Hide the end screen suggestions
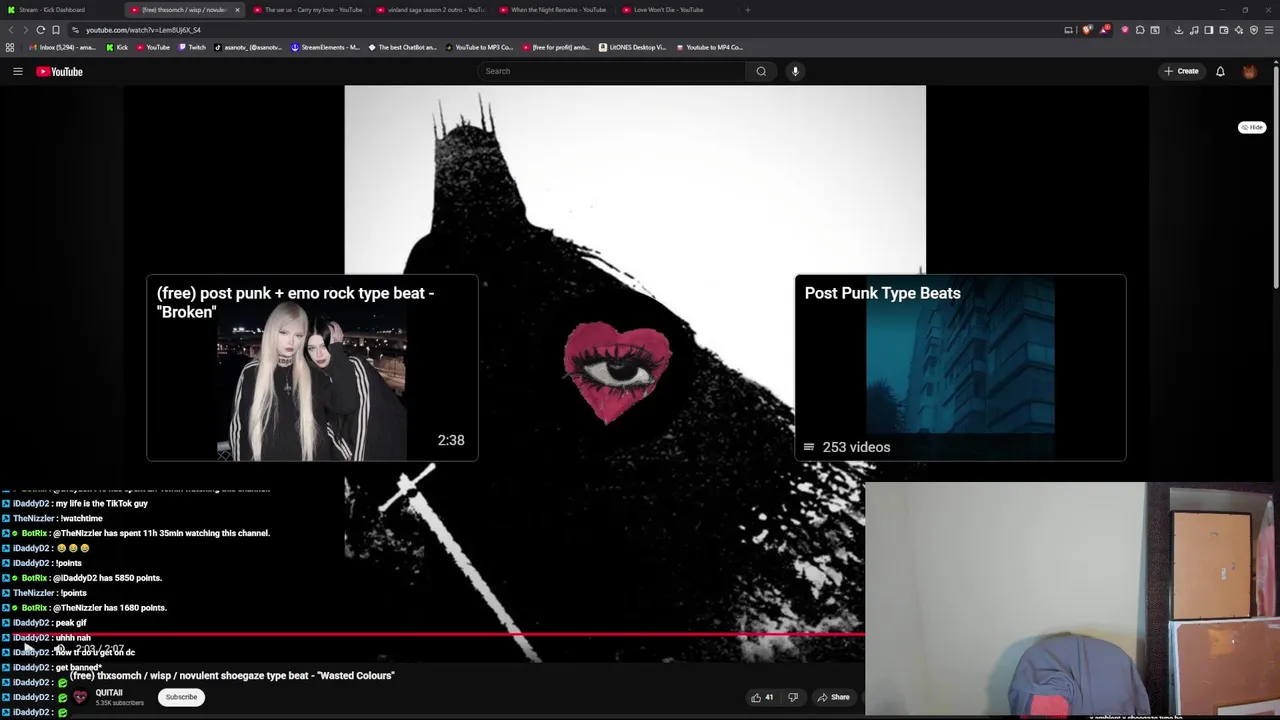 [1252, 127]
